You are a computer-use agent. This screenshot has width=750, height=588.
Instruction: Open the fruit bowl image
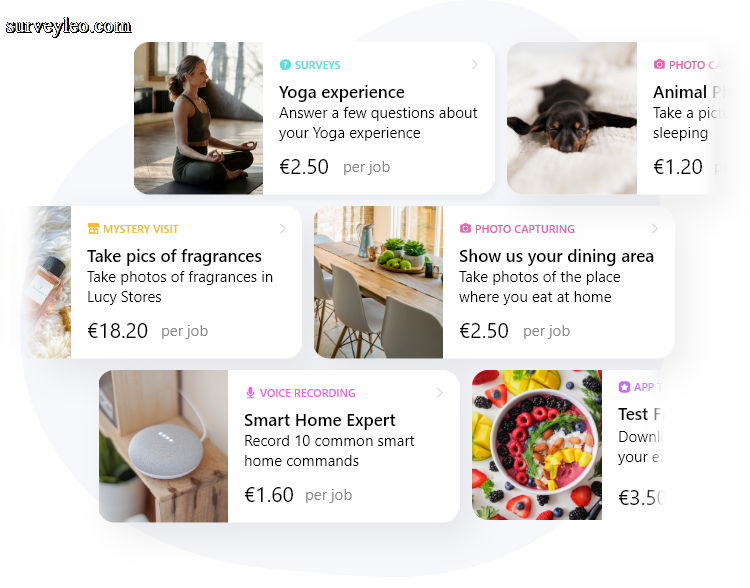(537, 445)
